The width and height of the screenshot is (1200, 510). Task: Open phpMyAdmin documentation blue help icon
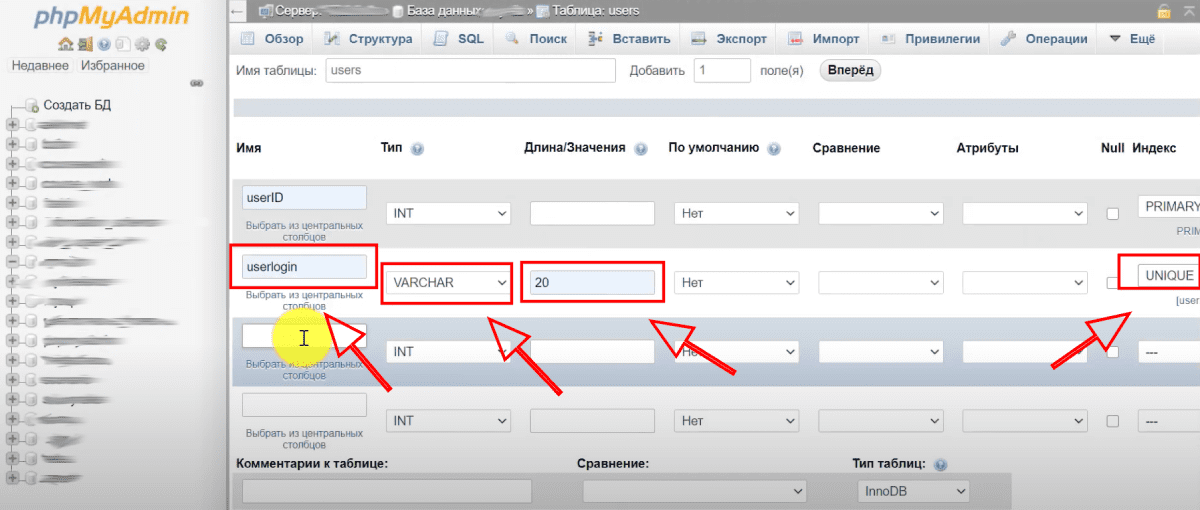point(103,44)
